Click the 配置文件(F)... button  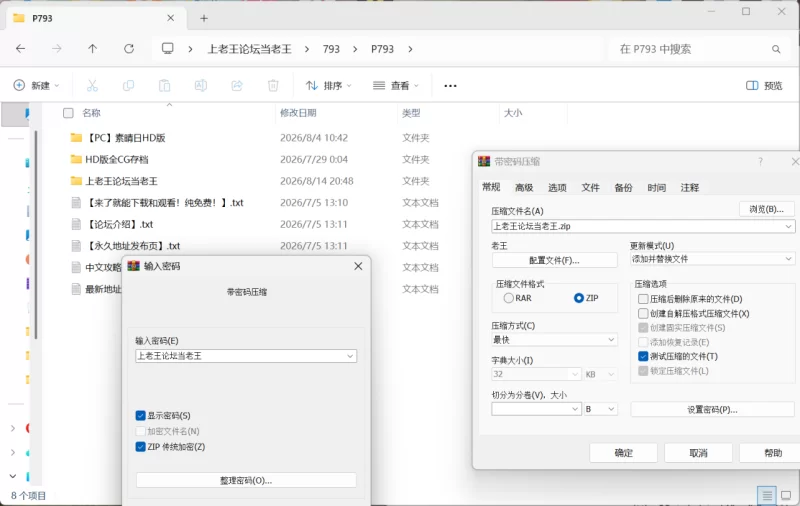554,261
